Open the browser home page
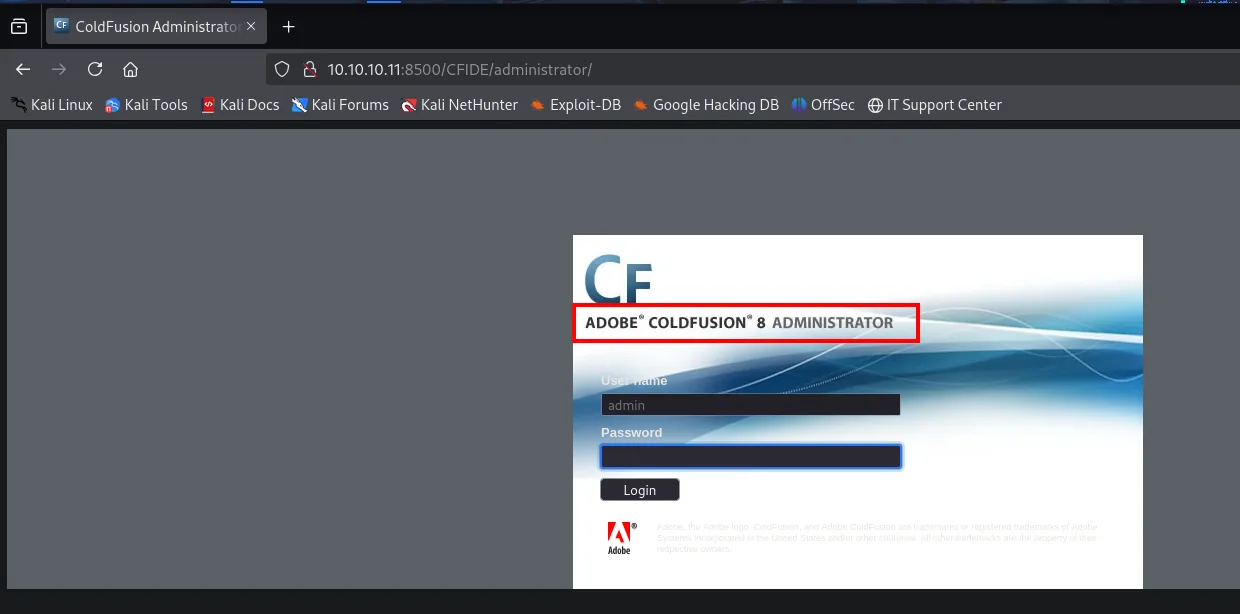This screenshot has height=614, width=1240. tap(130, 69)
